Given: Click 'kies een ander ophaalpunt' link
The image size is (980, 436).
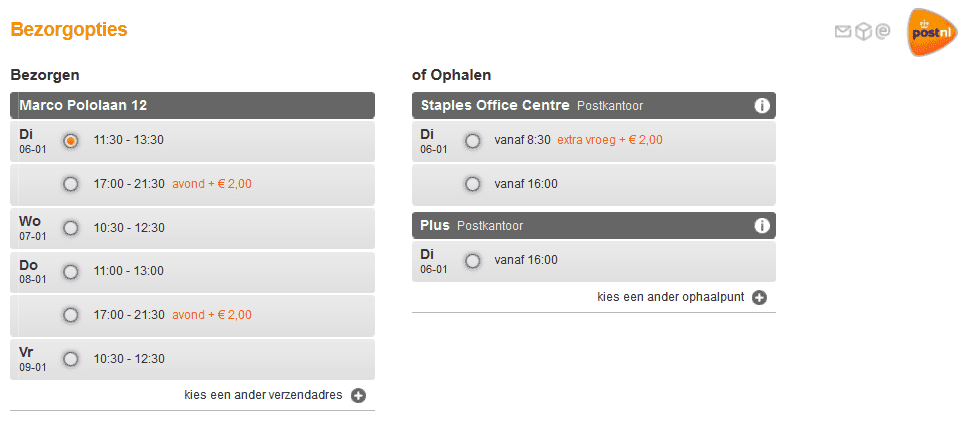Looking at the screenshot, I should point(670,297).
